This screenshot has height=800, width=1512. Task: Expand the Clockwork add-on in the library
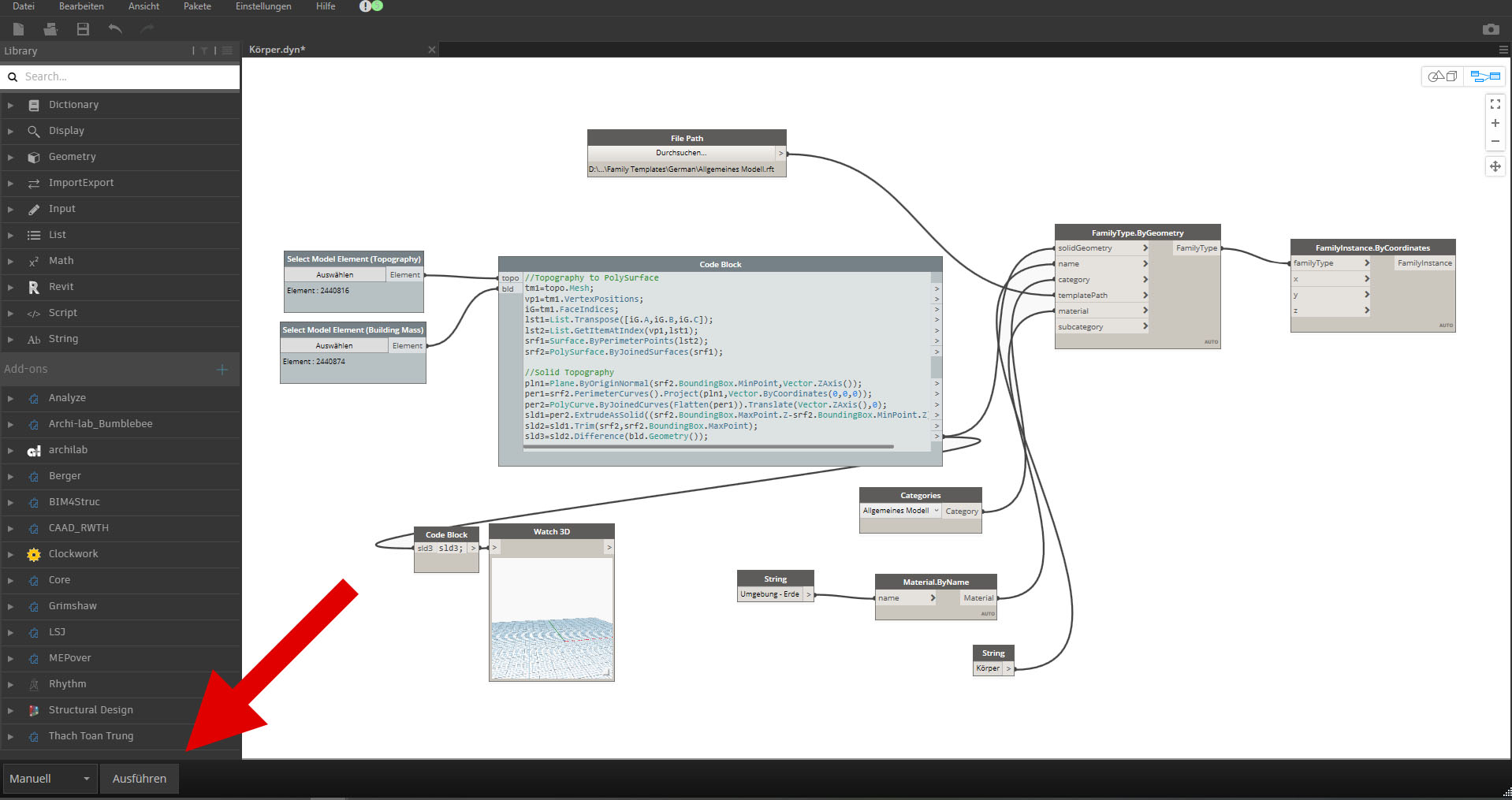click(73, 554)
